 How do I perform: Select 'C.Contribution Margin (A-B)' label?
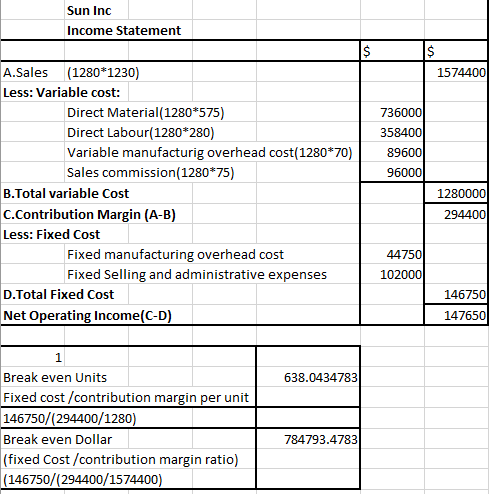(x=89, y=215)
